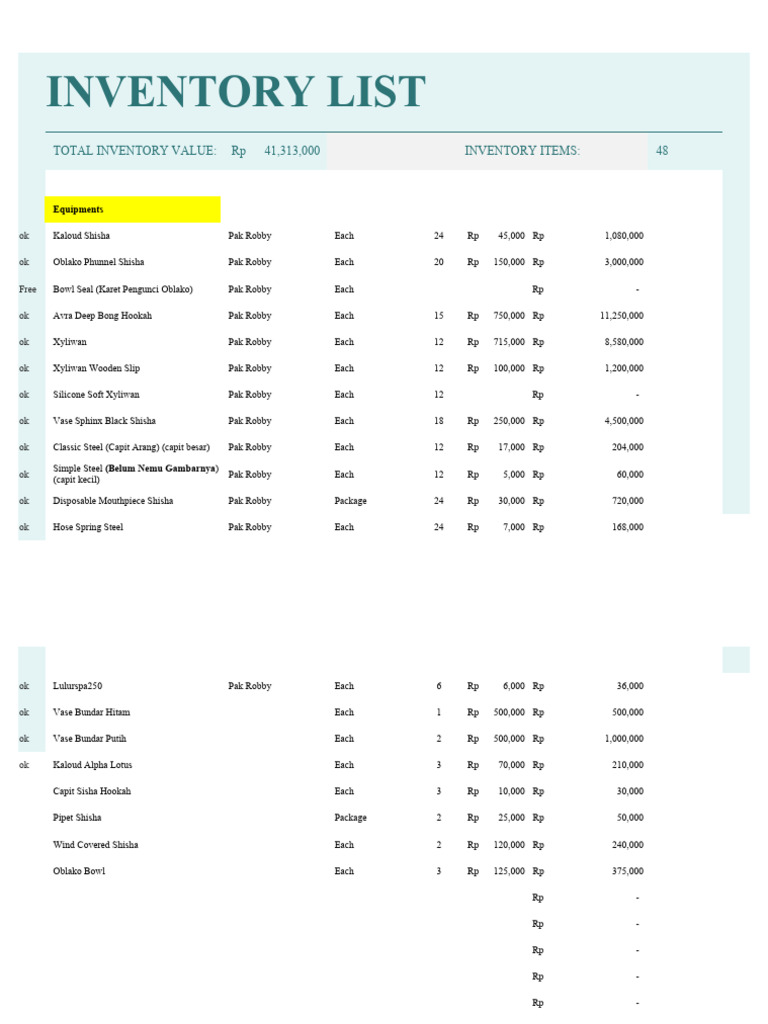Select unit price 750,000 cell
The width and height of the screenshot is (768, 1024).
click(509, 316)
